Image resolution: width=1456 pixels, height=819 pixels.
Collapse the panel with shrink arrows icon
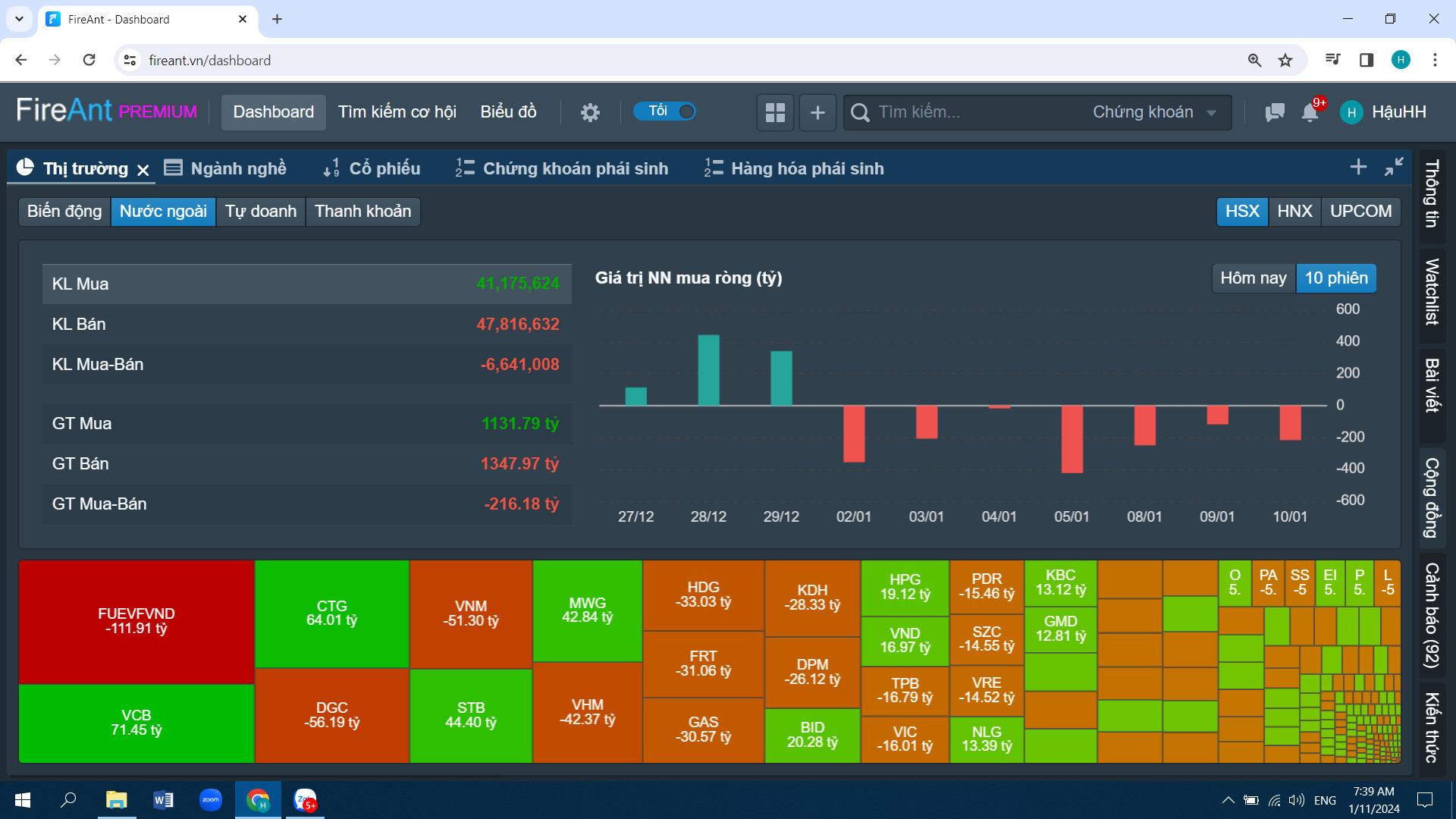pos(1394,167)
